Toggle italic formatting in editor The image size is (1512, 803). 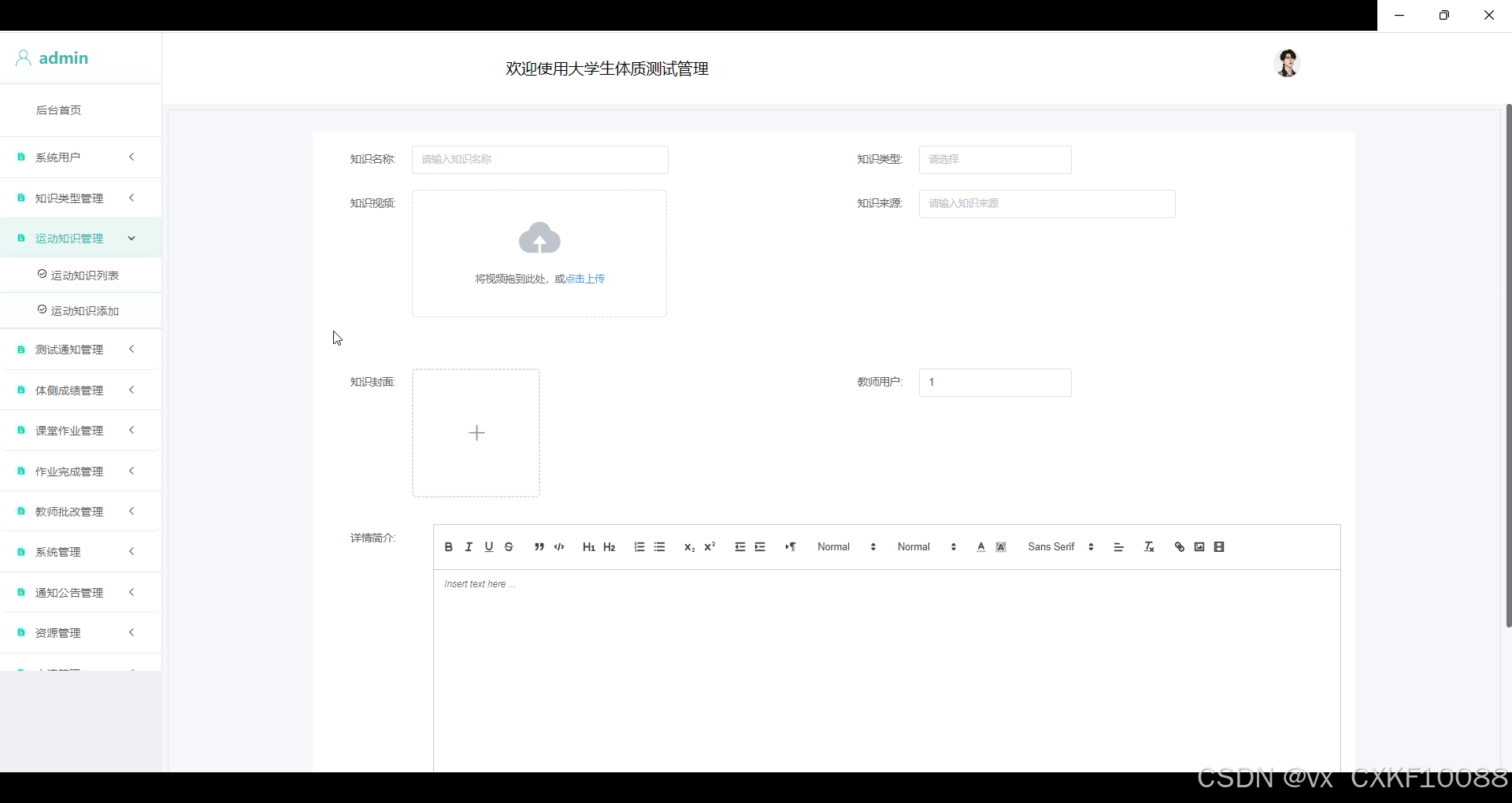coord(469,547)
